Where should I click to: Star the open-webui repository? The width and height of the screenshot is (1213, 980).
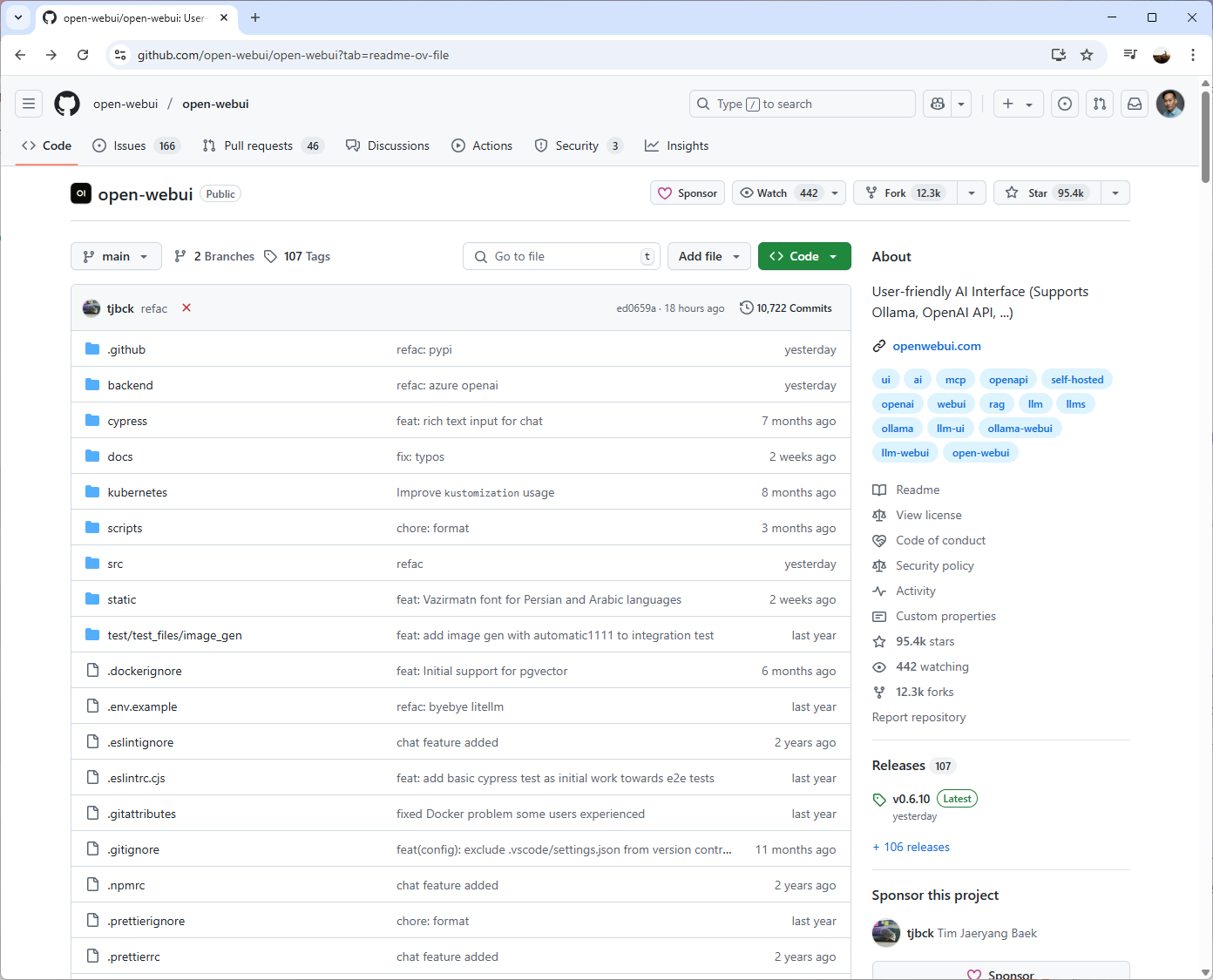coord(1047,193)
